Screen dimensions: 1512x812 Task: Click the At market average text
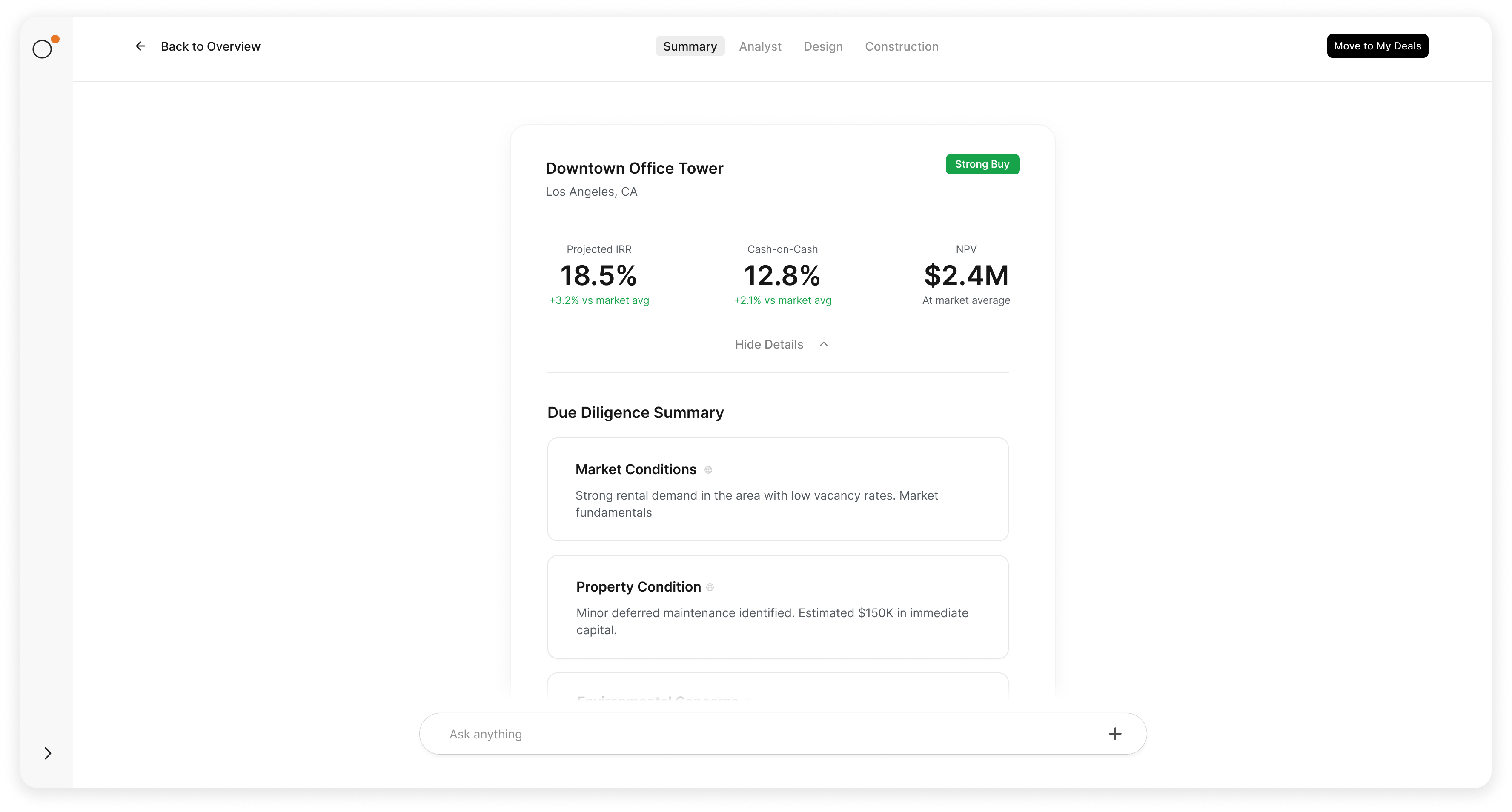pyautogui.click(x=965, y=300)
